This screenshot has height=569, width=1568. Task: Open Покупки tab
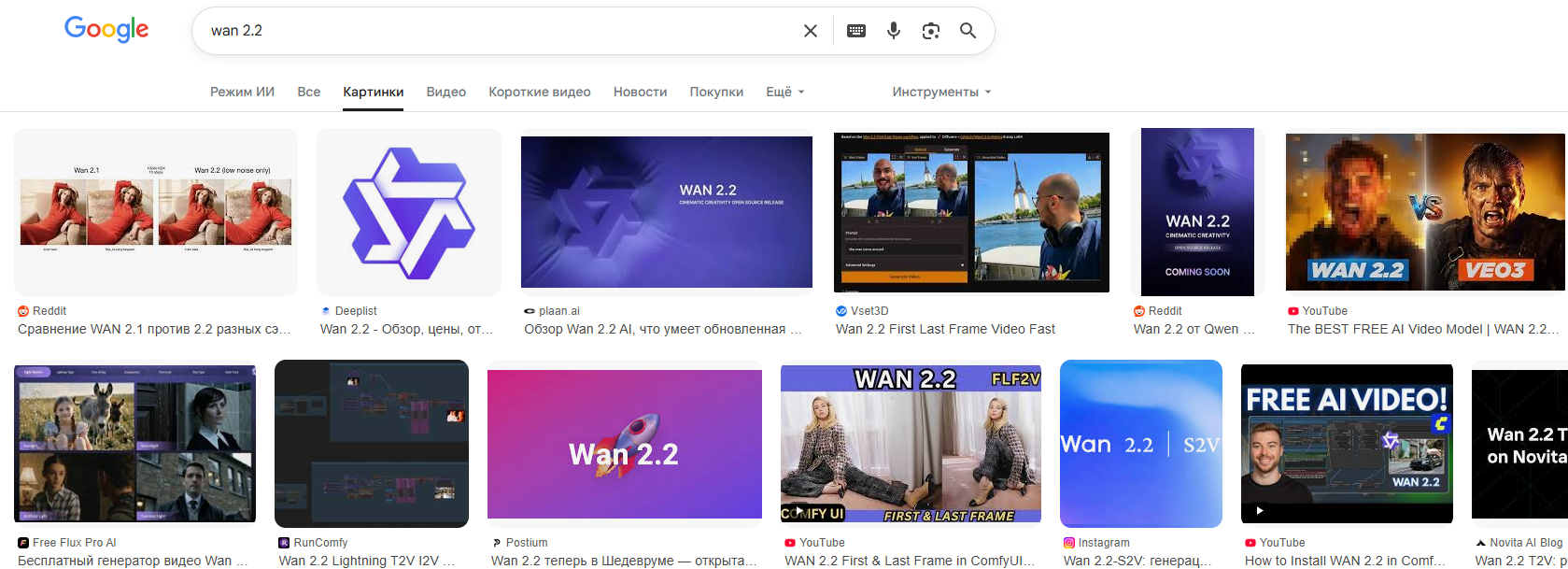coord(716,92)
